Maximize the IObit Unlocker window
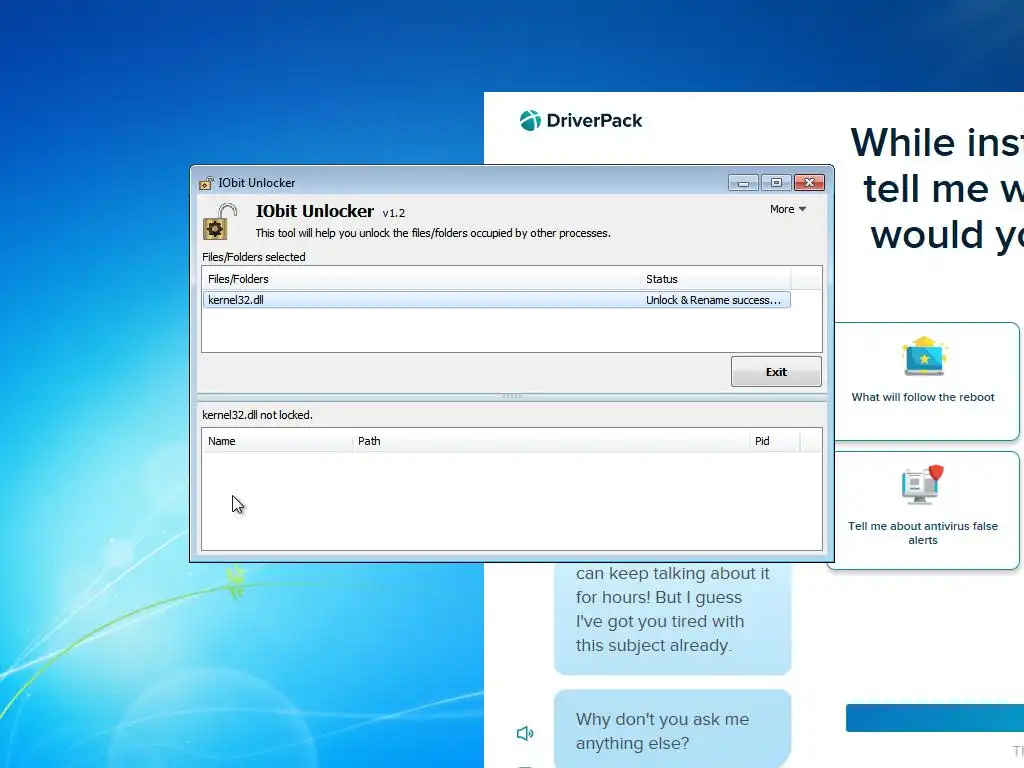The image size is (1024, 768). 776,183
